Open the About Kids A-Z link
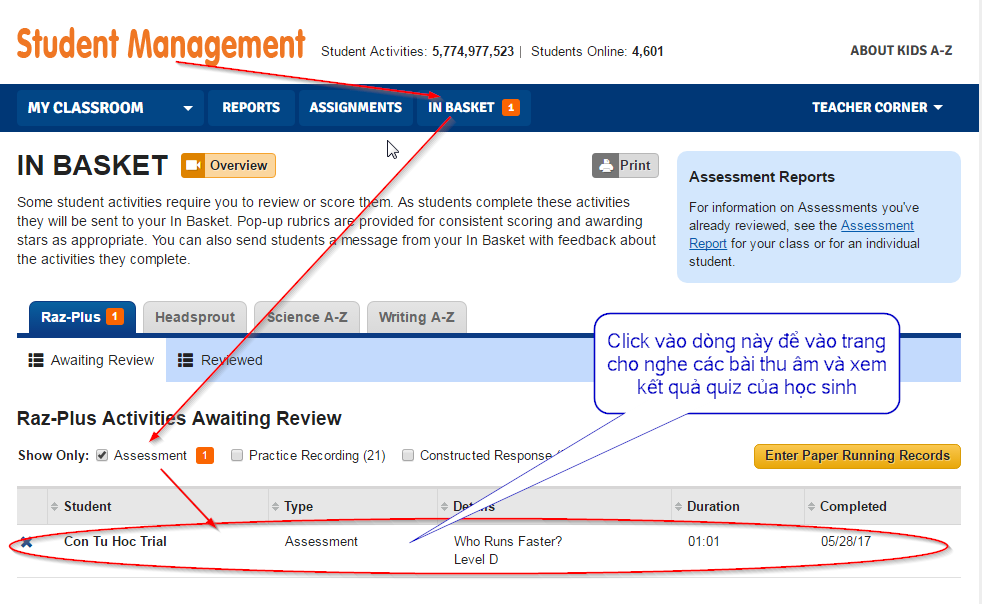 click(901, 51)
